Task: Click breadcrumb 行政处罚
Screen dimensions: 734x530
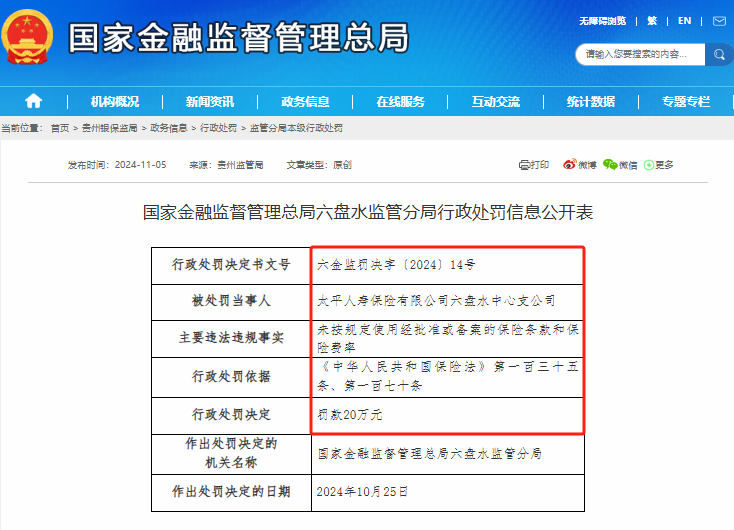Action: [219, 128]
